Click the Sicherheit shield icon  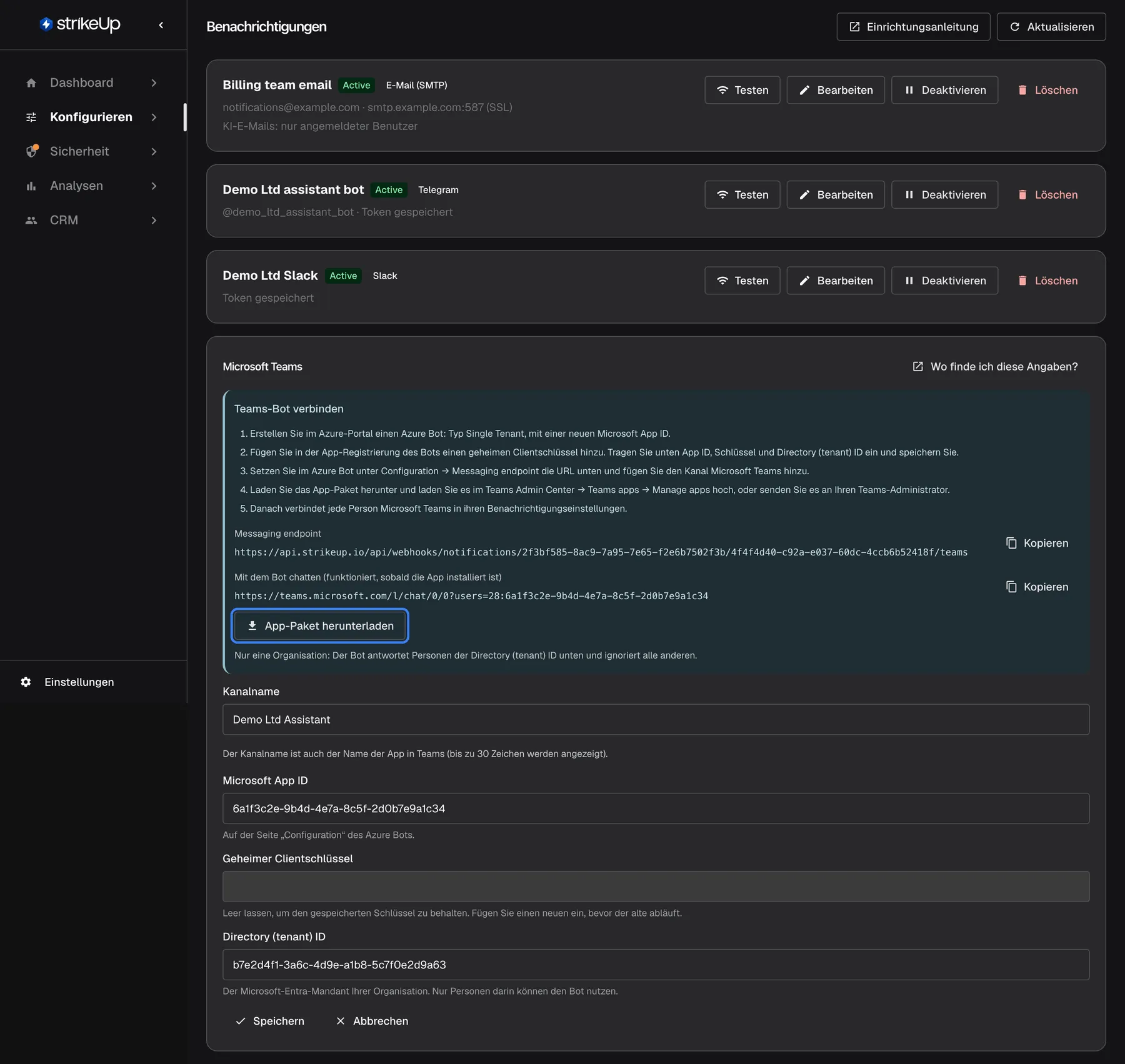click(x=31, y=152)
